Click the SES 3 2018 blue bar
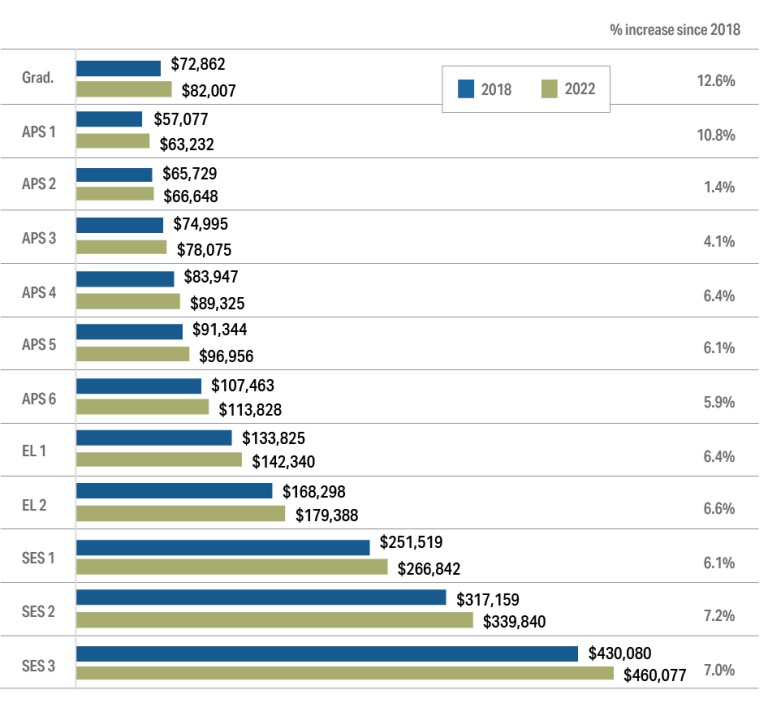 pos(327,654)
